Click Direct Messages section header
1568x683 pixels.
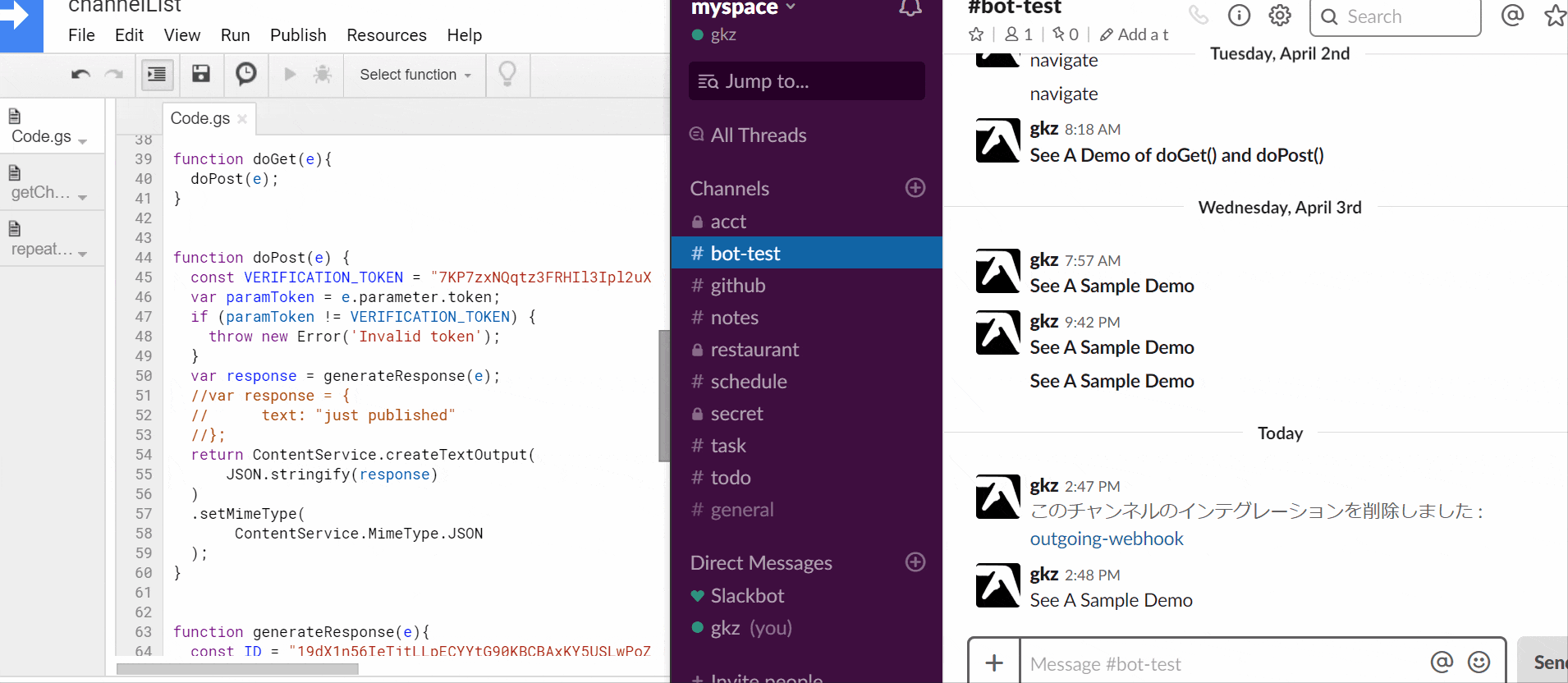tap(761, 563)
